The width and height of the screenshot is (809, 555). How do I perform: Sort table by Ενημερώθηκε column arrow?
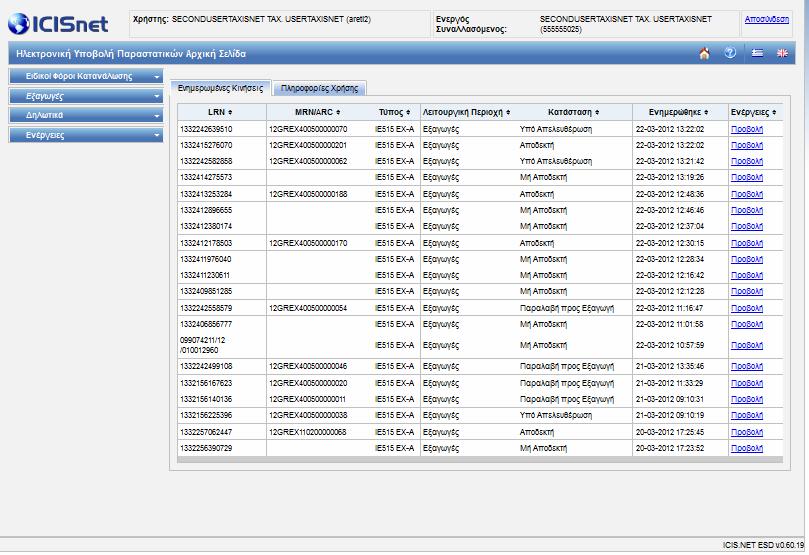click(706, 112)
